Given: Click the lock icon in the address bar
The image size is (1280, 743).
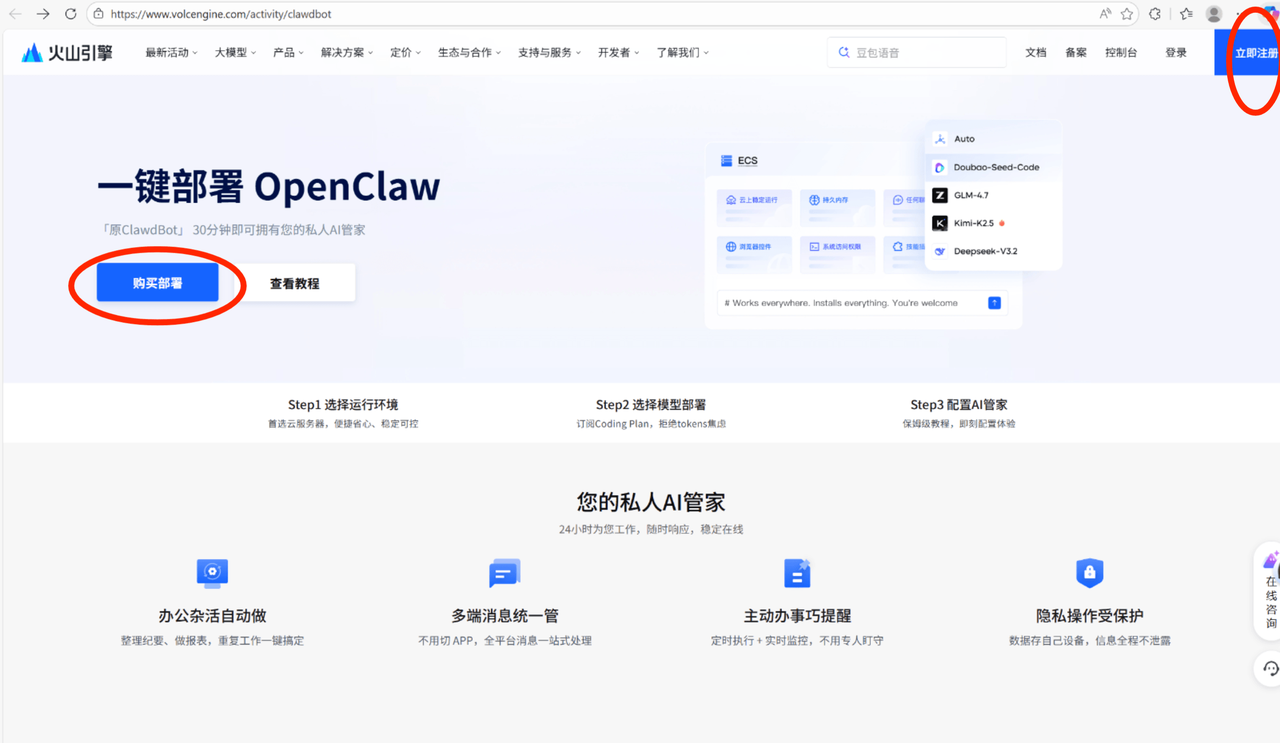Looking at the screenshot, I should click(98, 14).
